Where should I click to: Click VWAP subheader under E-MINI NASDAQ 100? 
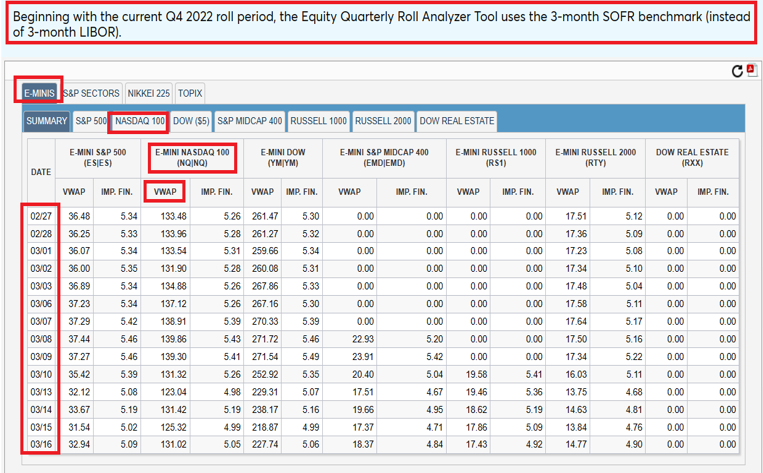coord(165,192)
